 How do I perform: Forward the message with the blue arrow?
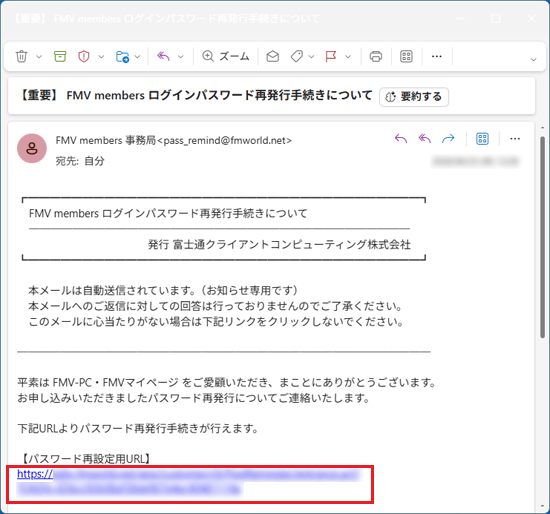(x=448, y=139)
